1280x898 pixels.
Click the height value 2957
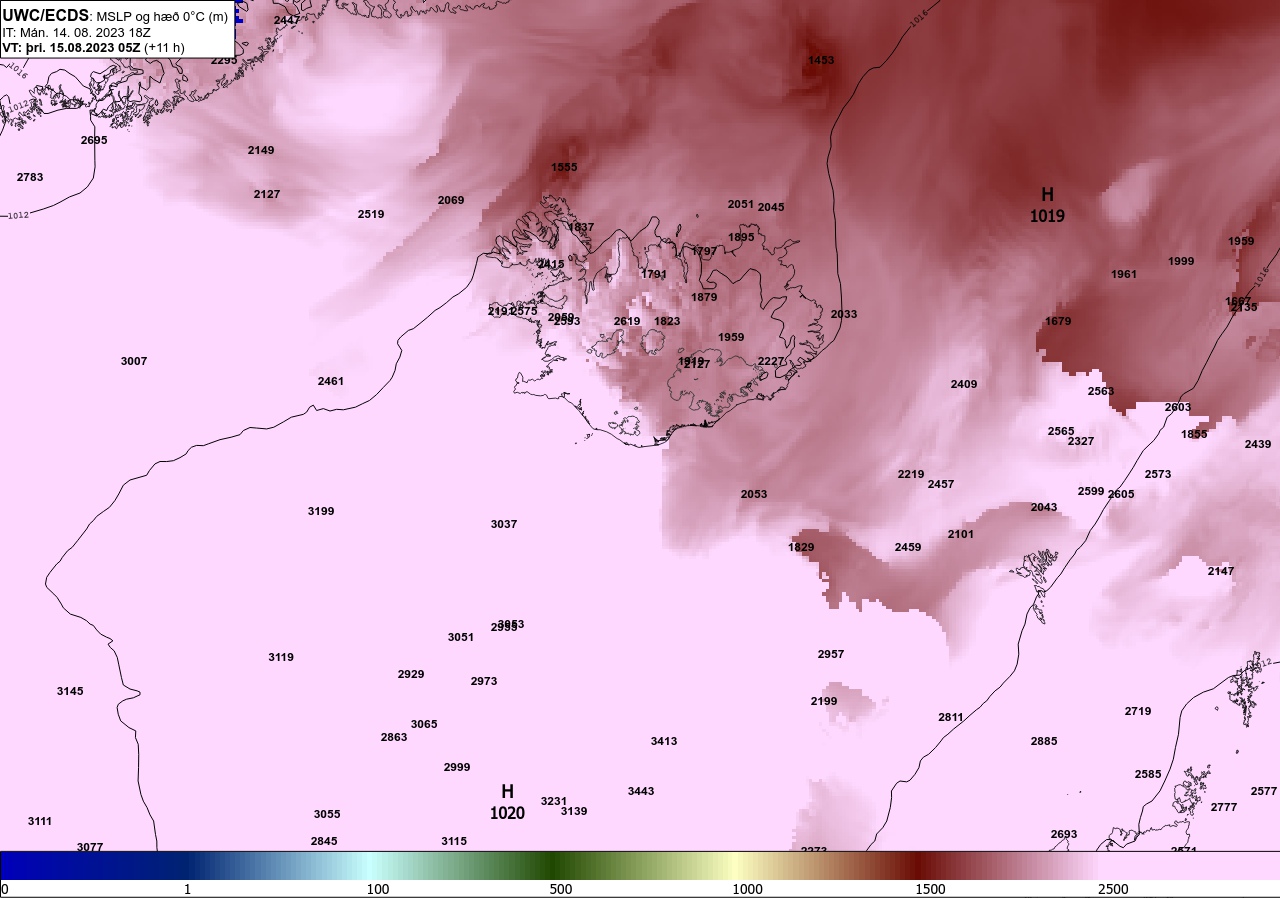click(x=831, y=654)
